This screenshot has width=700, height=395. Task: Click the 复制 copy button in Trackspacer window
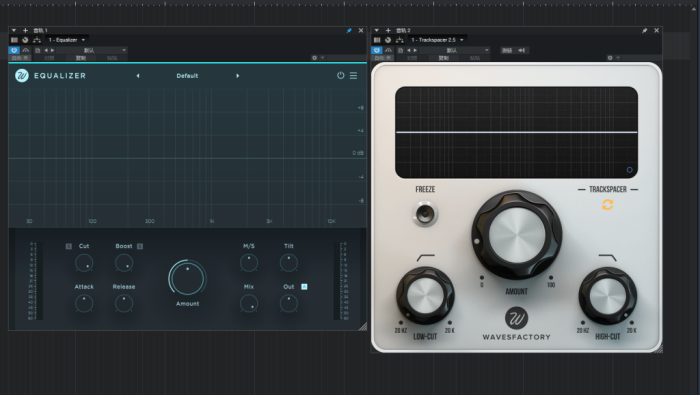[x=443, y=58]
